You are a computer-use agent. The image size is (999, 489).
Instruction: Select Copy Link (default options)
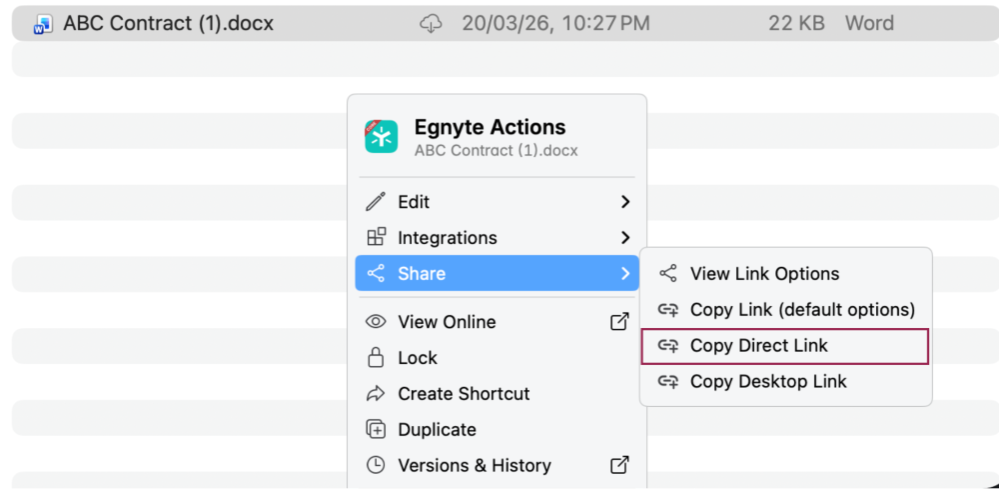[x=786, y=310]
